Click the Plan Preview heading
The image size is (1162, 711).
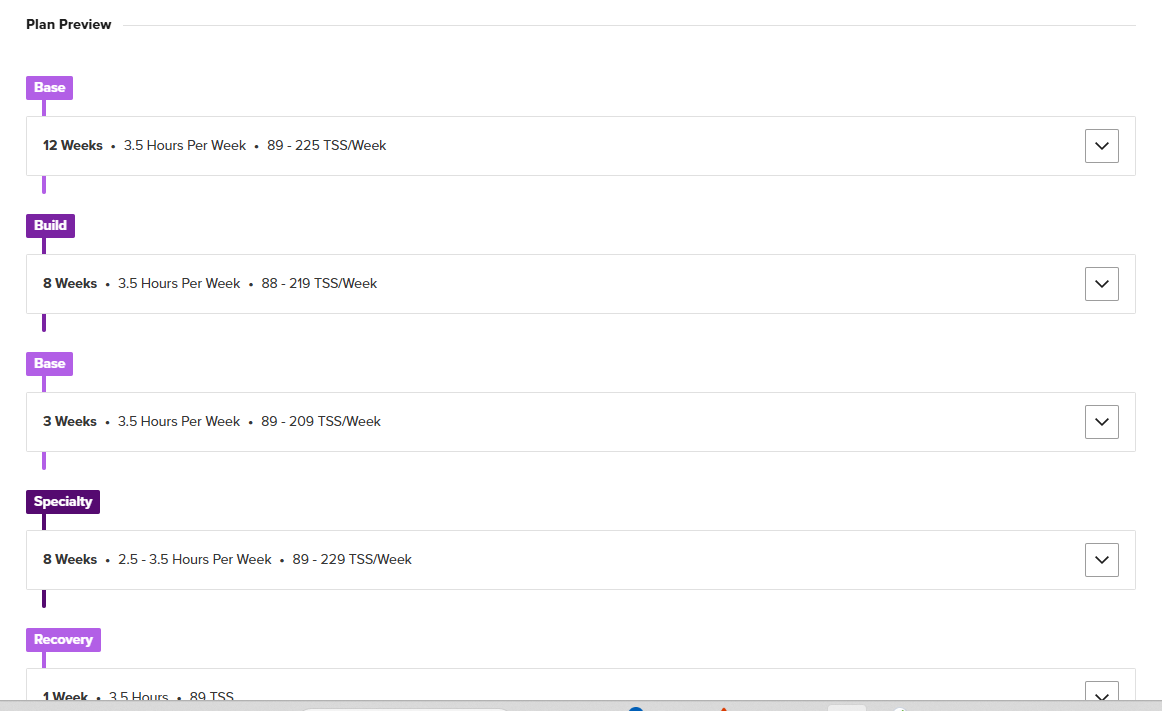pos(69,24)
